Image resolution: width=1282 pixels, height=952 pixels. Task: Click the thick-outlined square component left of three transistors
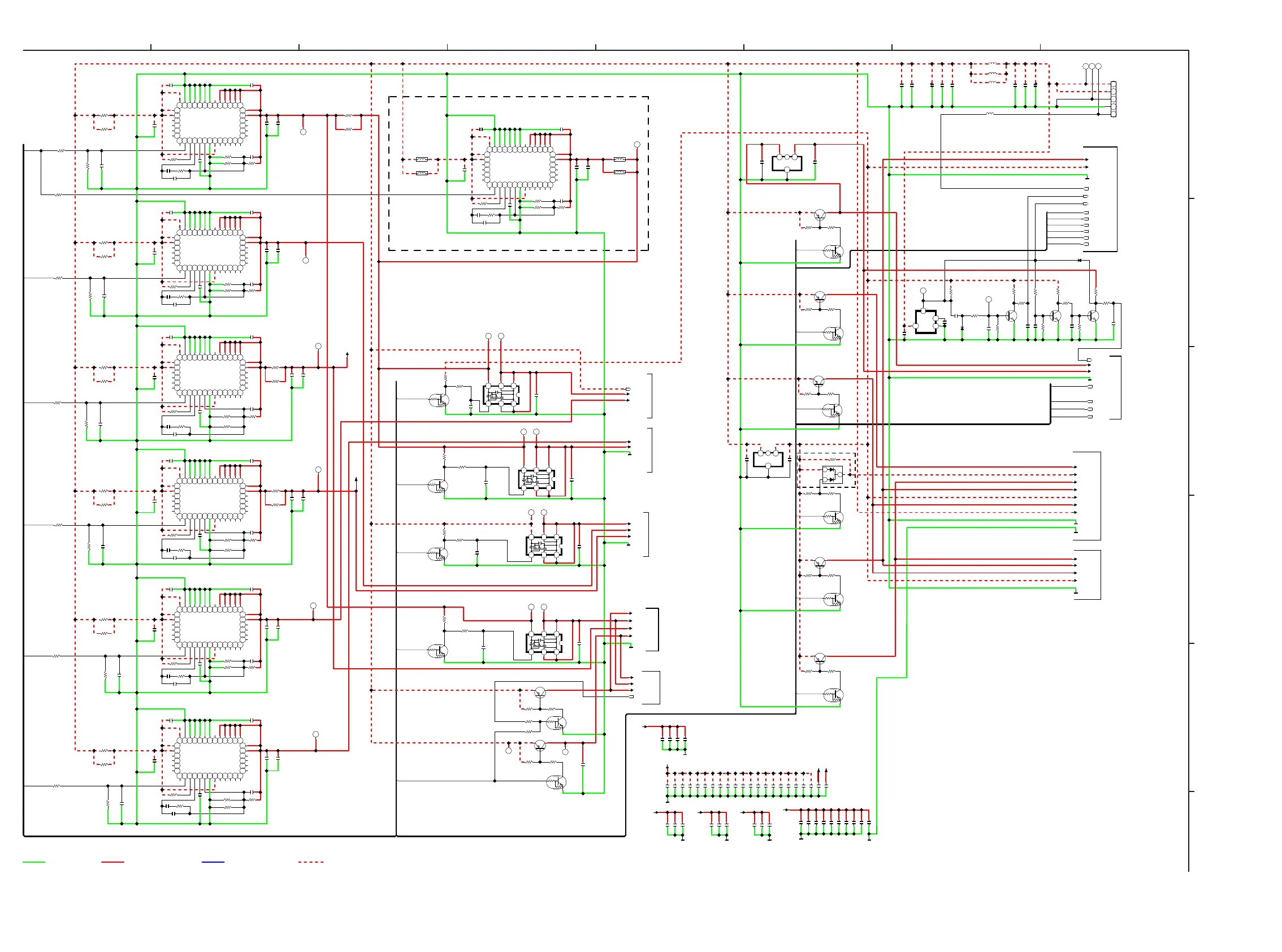click(x=925, y=322)
